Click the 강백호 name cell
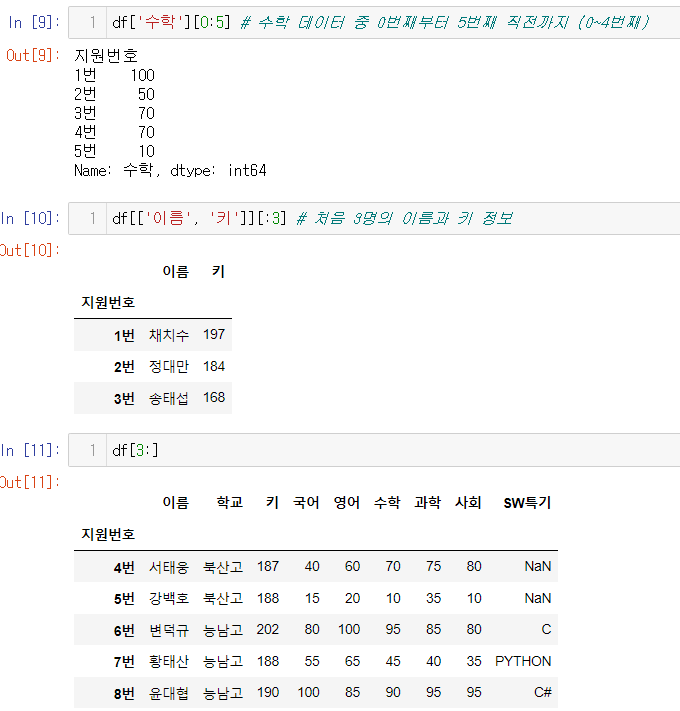 pos(169,599)
